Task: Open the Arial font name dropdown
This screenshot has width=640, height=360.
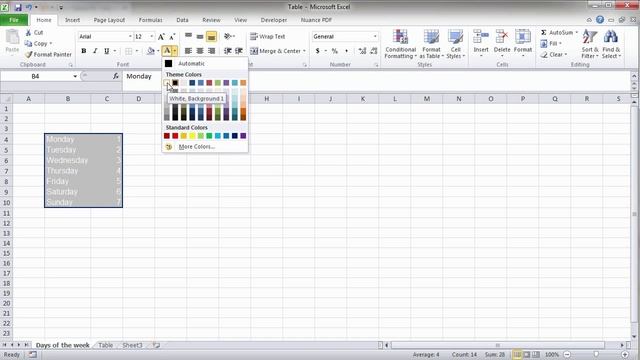Action: tap(130, 36)
